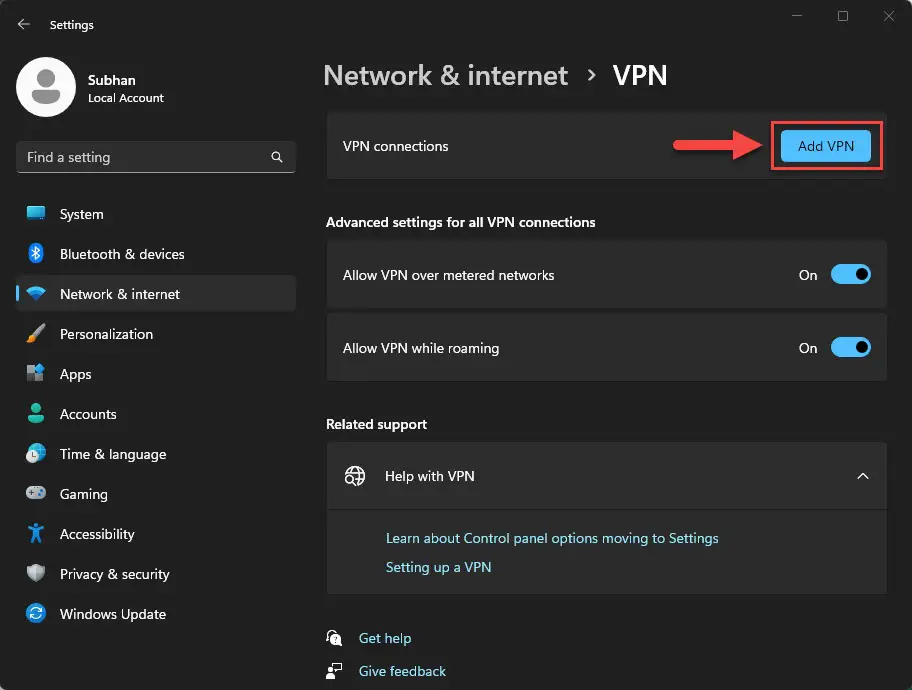Screen dimensions: 912x690
Task: Collapse the Help with VPN section
Action: tap(862, 476)
